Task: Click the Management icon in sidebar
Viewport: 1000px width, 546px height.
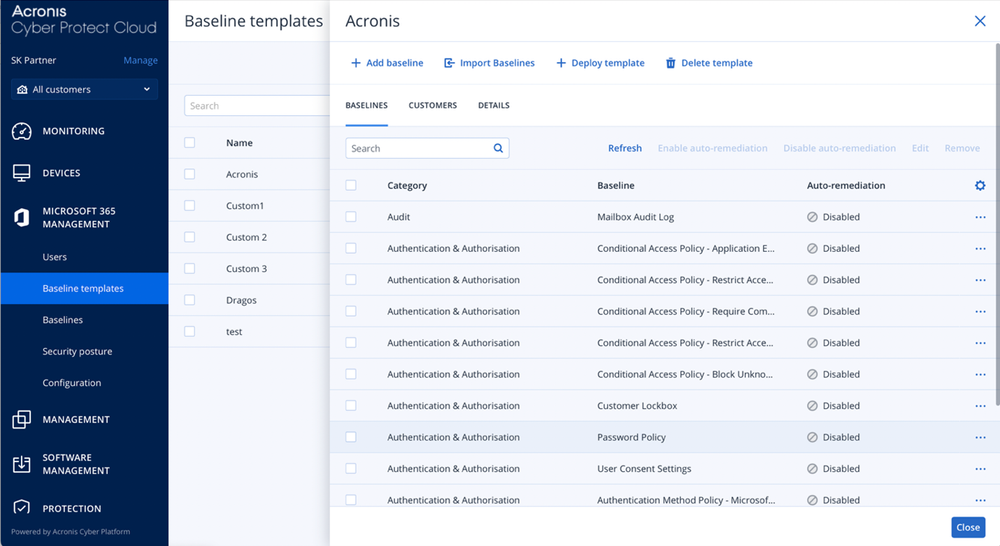Action: coord(22,419)
